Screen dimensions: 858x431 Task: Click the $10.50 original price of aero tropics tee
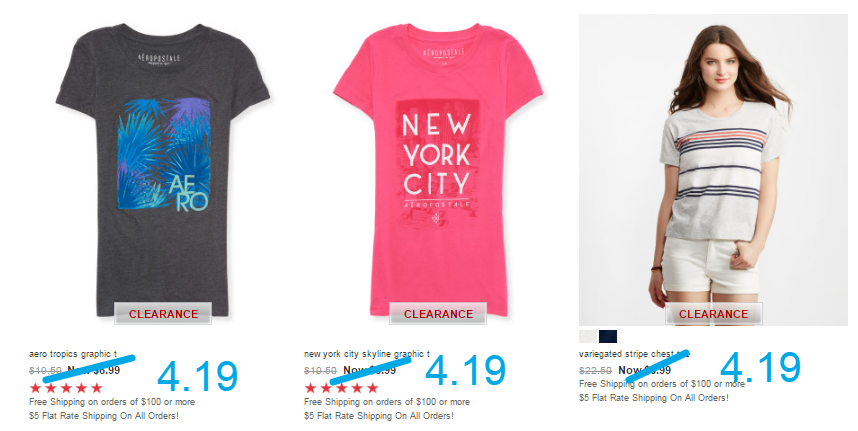coord(45,371)
